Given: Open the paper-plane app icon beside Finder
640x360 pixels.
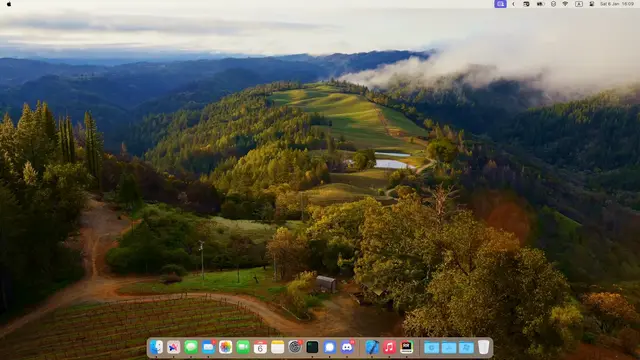Looking at the screenshot, I should (173, 347).
